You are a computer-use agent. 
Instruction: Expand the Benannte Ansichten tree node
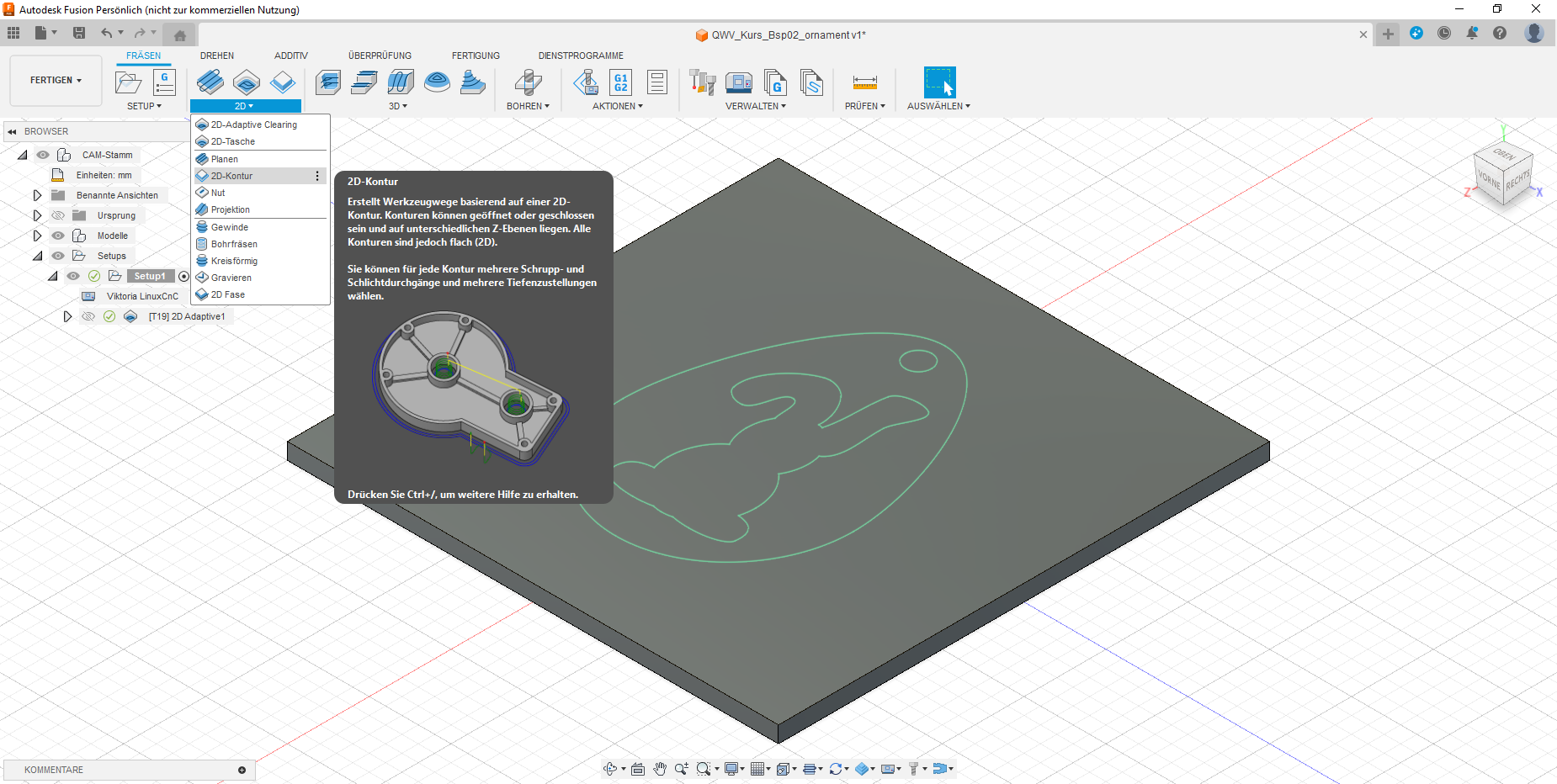tap(37, 195)
